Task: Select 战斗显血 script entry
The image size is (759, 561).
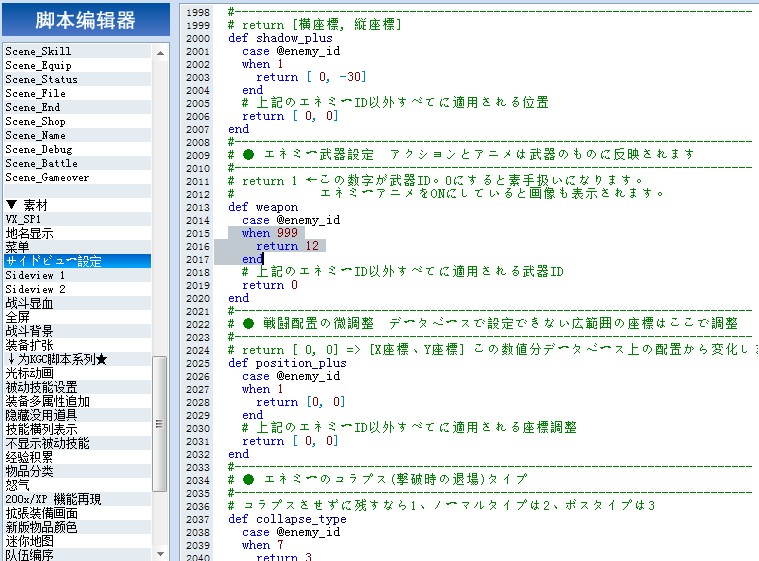Action: coord(78,303)
